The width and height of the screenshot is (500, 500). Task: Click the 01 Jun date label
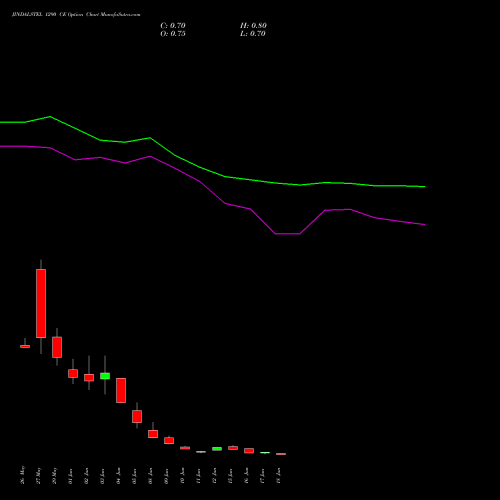coord(71,475)
